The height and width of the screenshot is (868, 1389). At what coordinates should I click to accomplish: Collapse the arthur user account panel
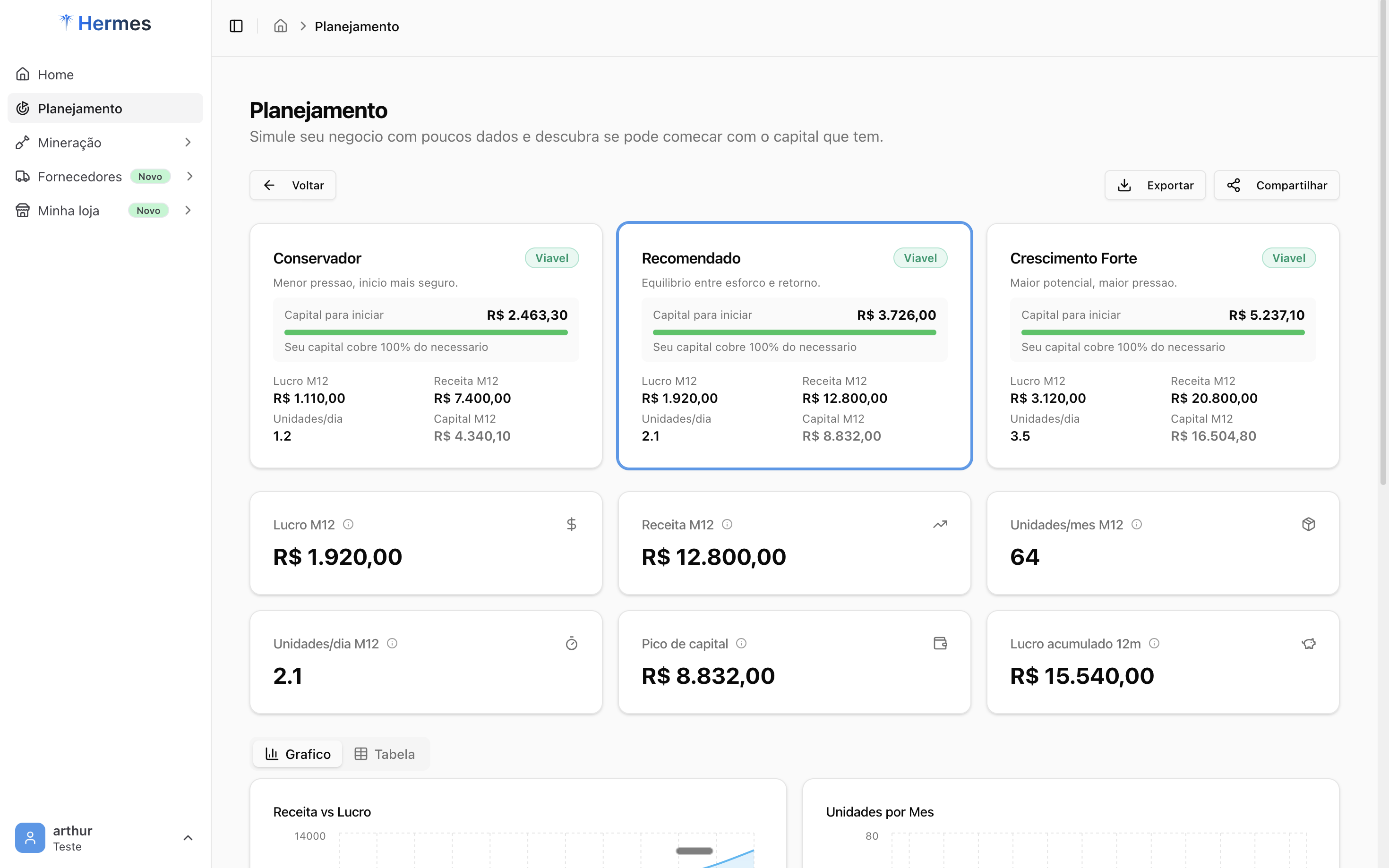pyautogui.click(x=189, y=838)
